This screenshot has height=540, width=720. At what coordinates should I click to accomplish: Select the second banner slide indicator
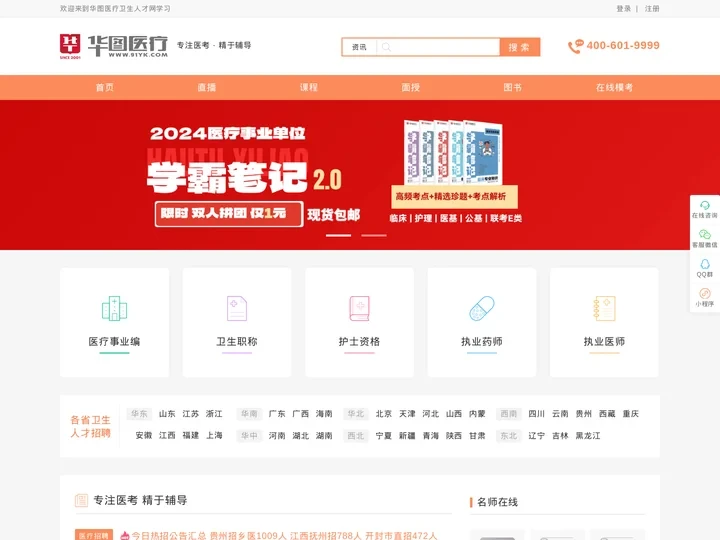point(374,235)
